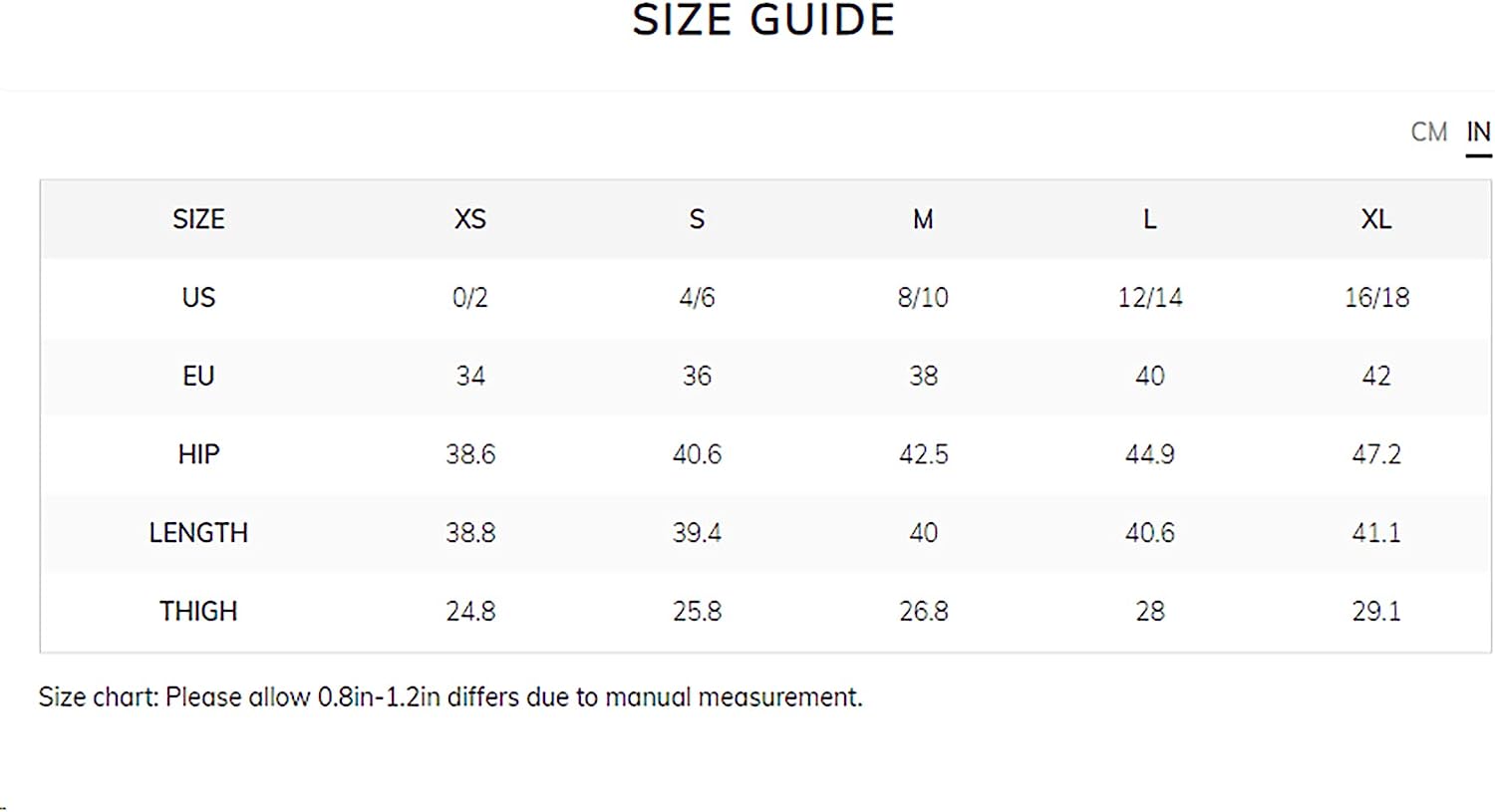
Task: Click the size chart measurement note
Action: pyautogui.click(x=450, y=696)
